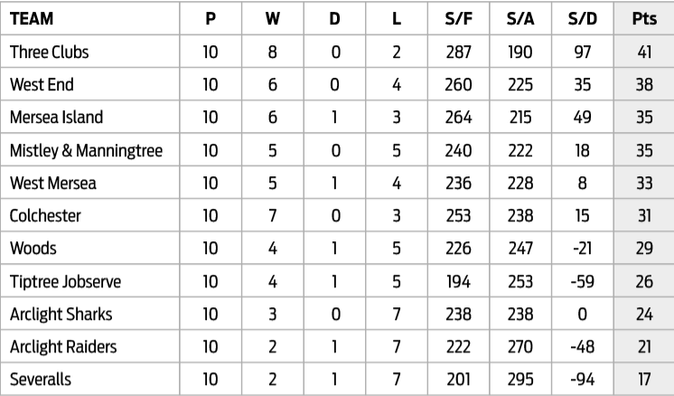Select Severalls shot difference -94
The image size is (674, 396).
coord(582,380)
